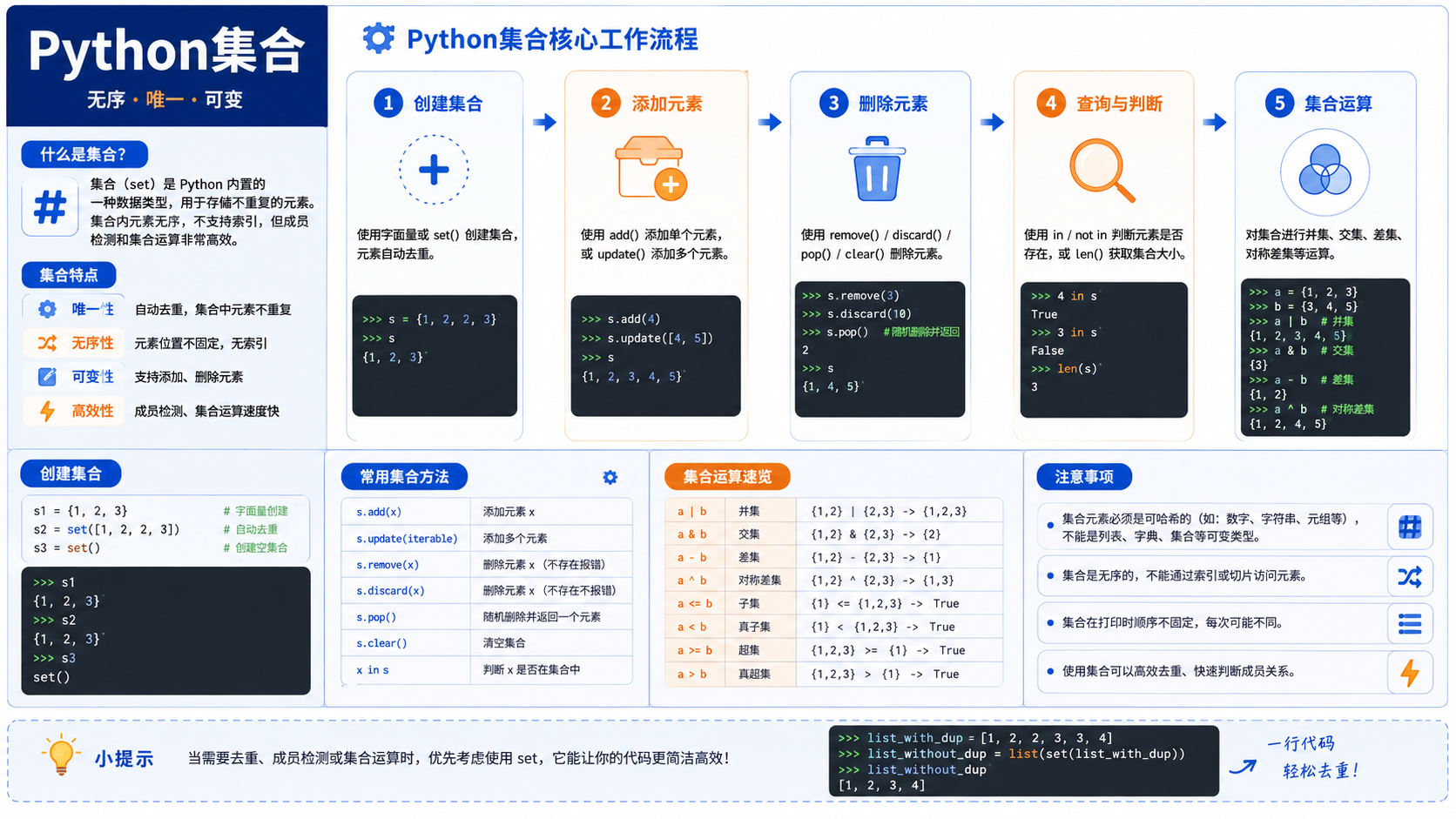The height and width of the screenshot is (819, 1456).
Task: Click the 'a - b' 差集 operator cell
Action: [x=696, y=557]
